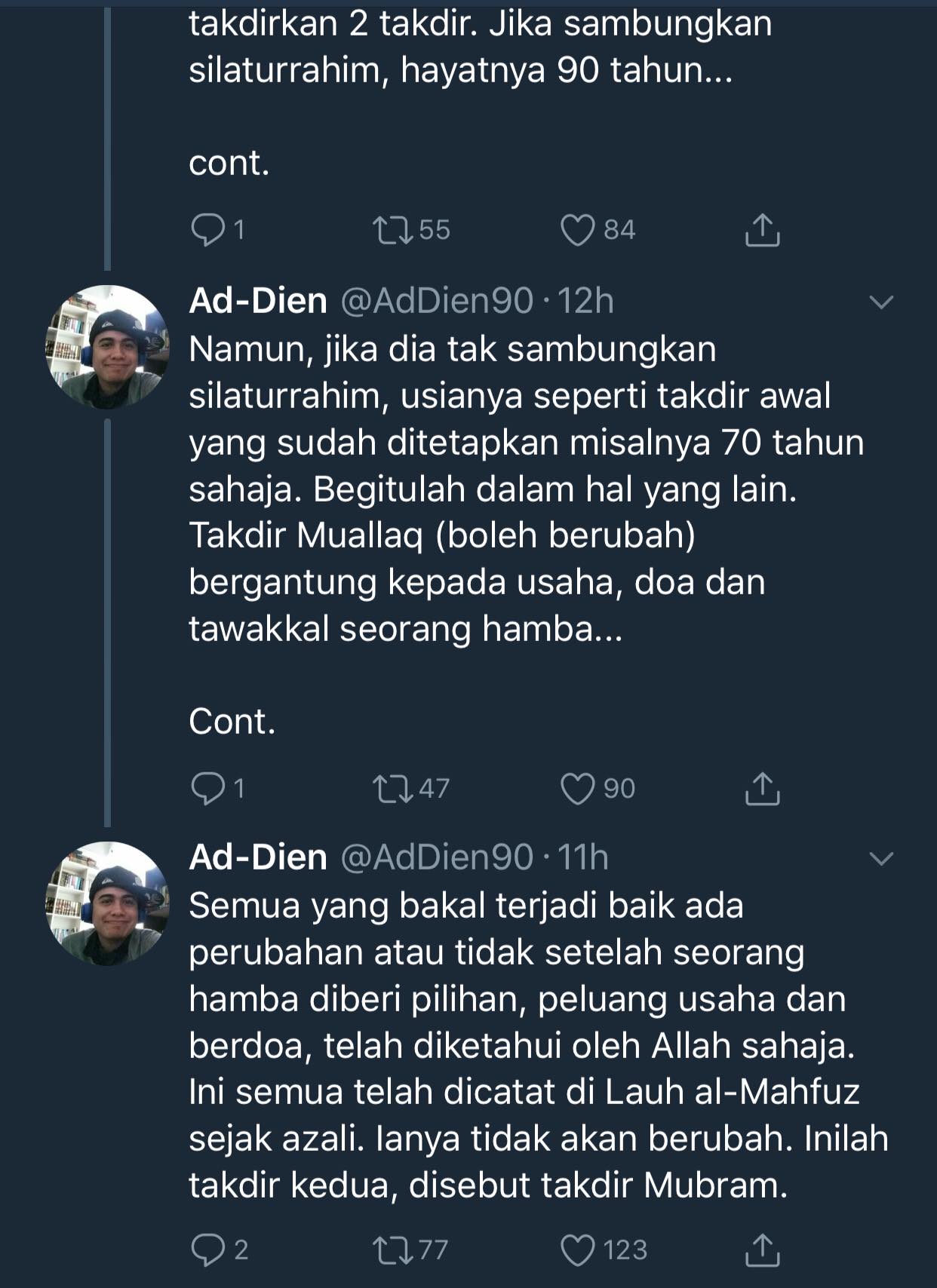Reply to the tweet with 55 retweets
Viewport: 937px width, 1288px height.
pyautogui.click(x=207, y=230)
